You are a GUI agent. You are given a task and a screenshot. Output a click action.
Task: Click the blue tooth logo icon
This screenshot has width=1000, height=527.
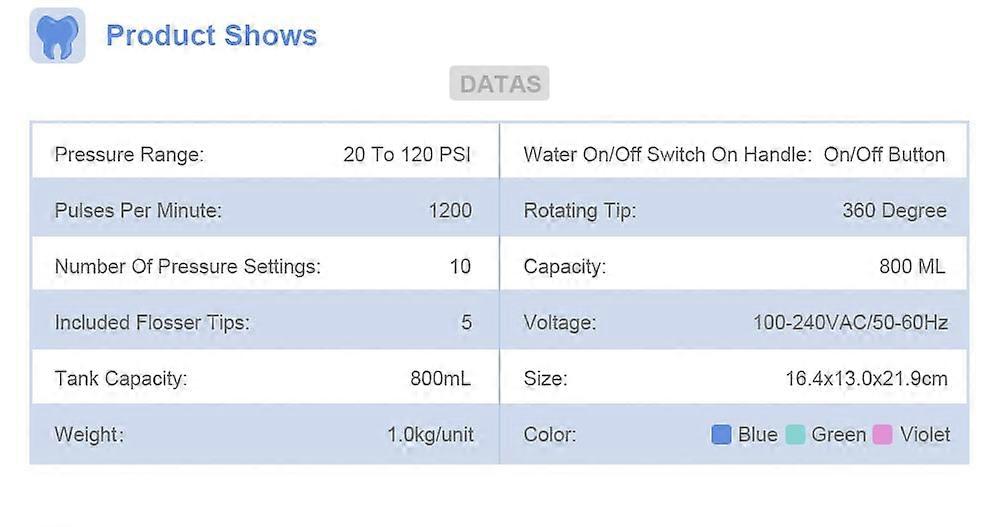57,36
